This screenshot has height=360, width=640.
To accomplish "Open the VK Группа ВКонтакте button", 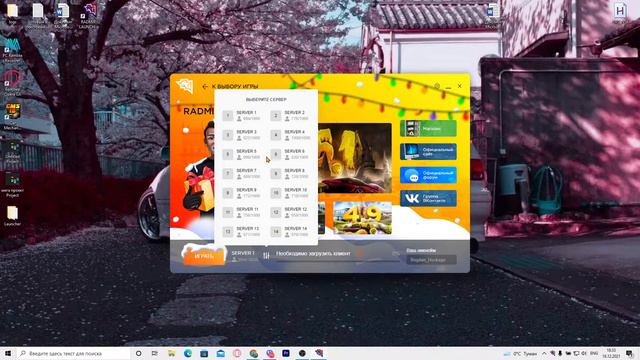I will pyautogui.click(x=428, y=198).
